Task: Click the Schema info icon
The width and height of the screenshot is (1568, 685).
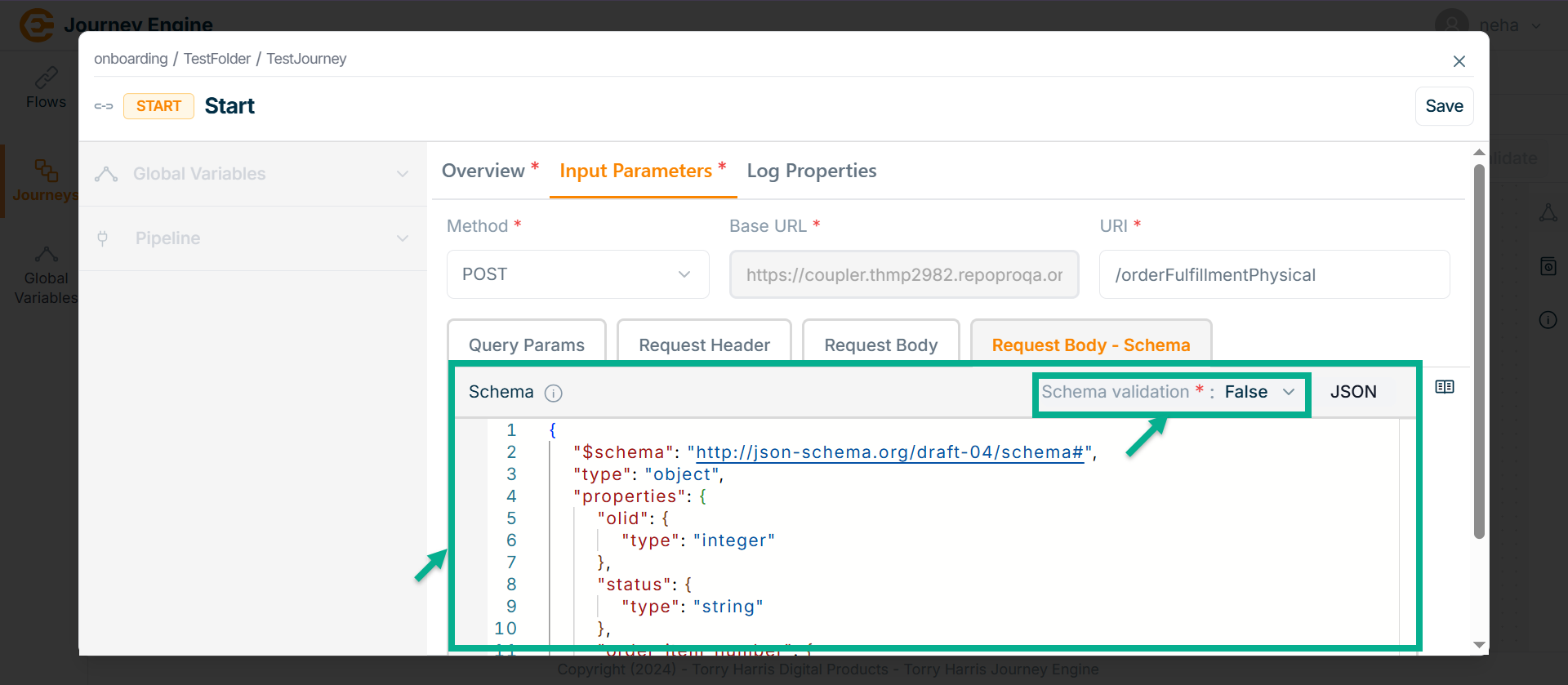Action: (x=553, y=394)
